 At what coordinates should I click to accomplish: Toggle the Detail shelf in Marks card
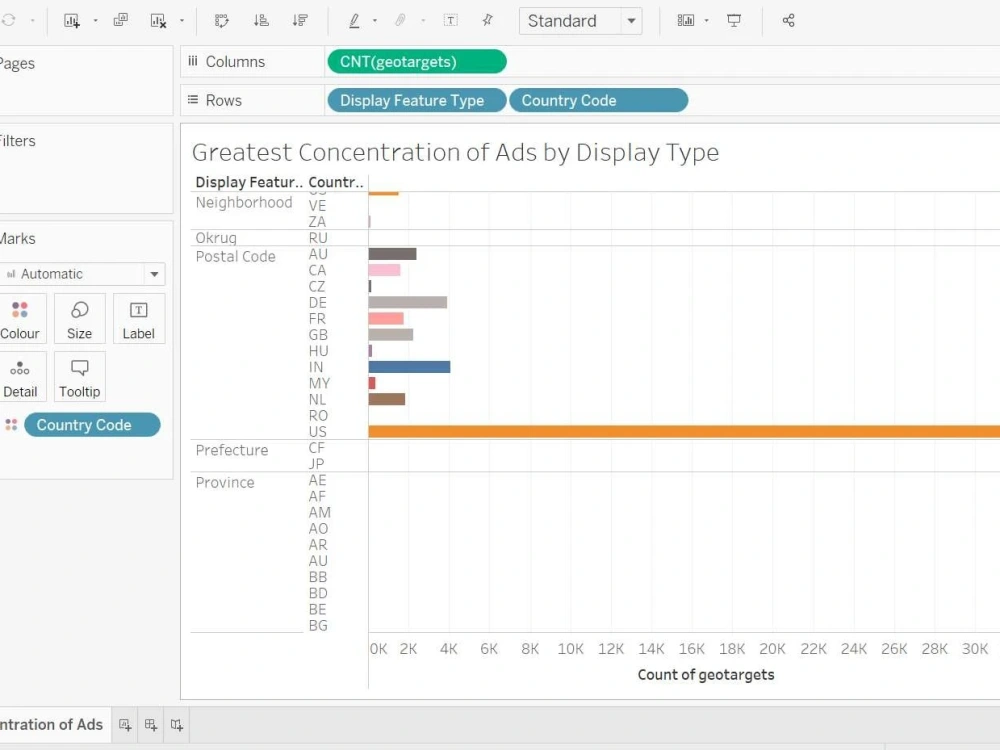coord(21,376)
